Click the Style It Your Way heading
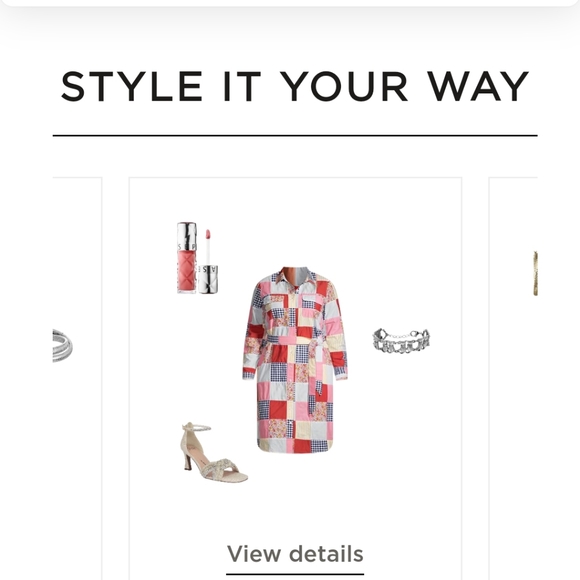Screen dimensions: 580x580 [x=295, y=86]
